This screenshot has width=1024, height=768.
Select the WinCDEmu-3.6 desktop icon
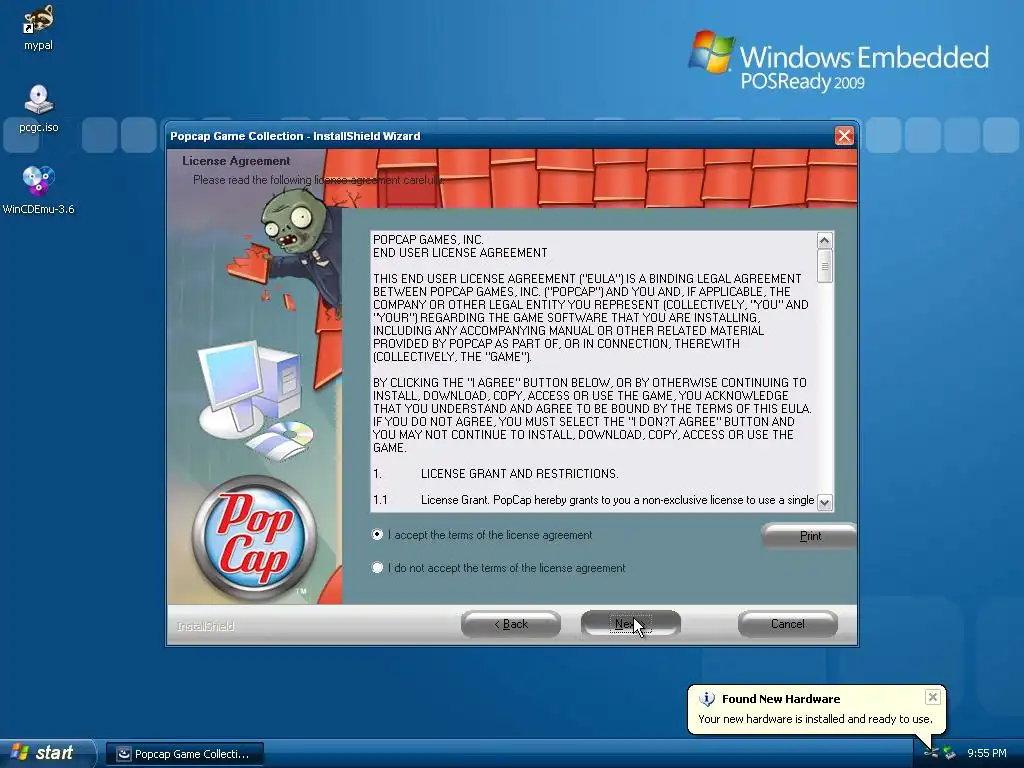coord(39,190)
